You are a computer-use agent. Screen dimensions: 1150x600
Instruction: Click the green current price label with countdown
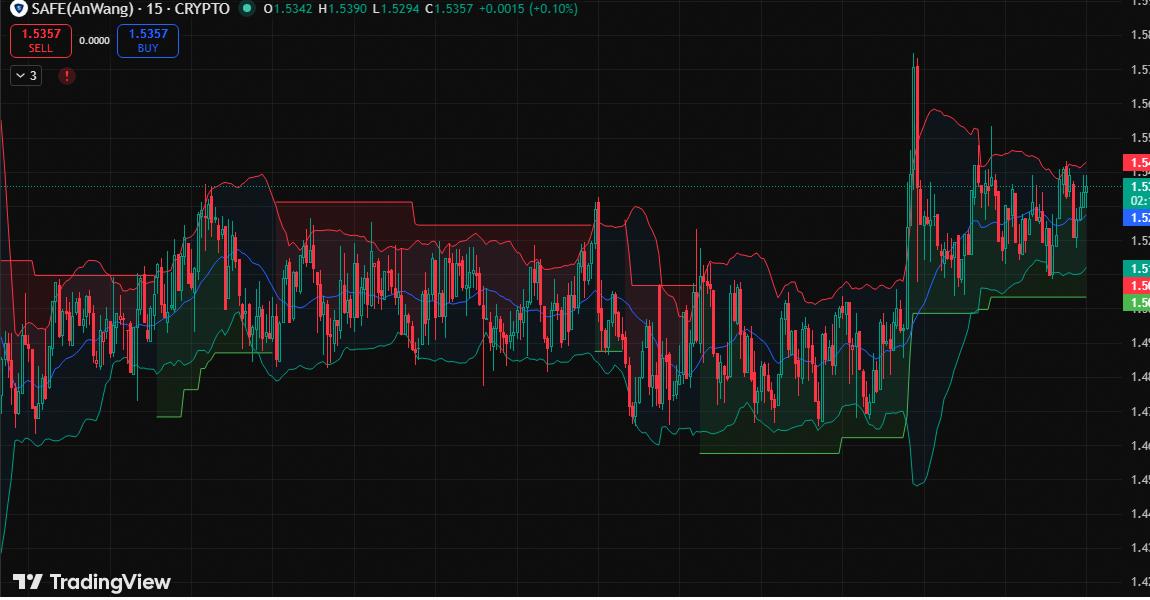pyautogui.click(x=1136, y=194)
